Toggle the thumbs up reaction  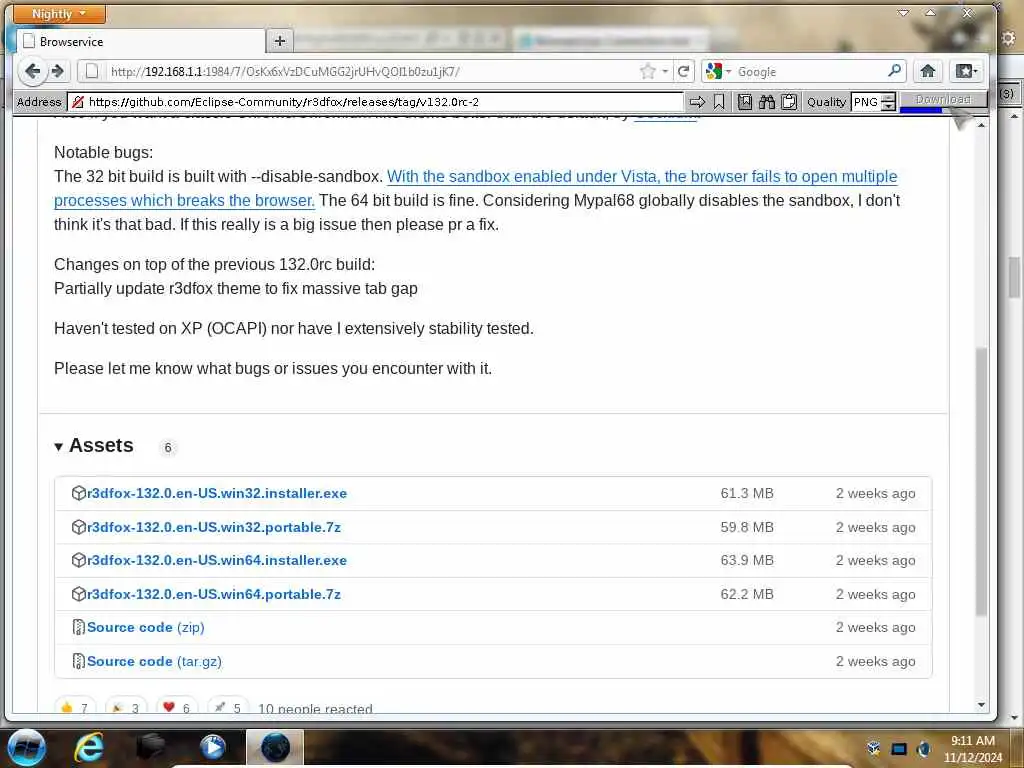[74, 707]
